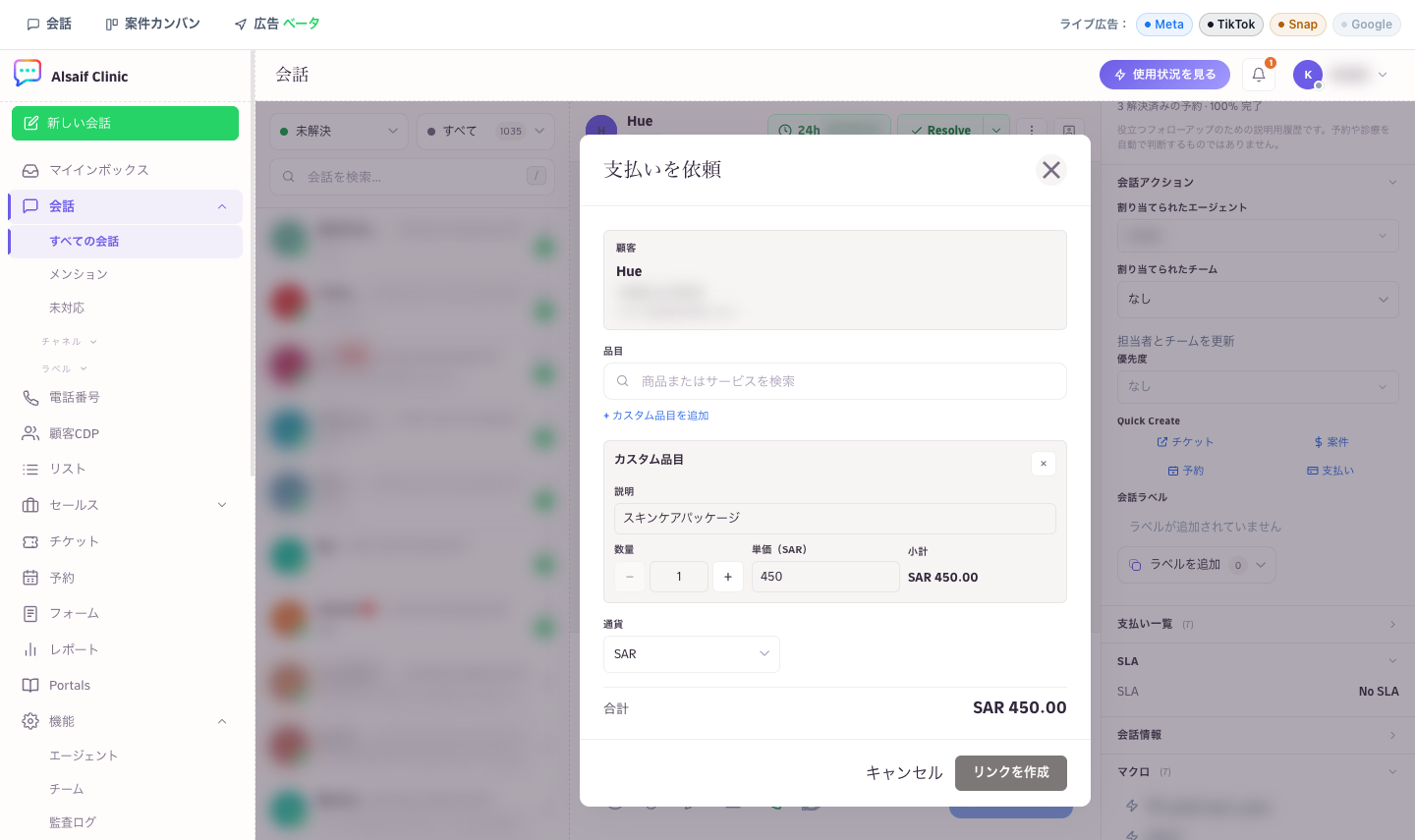Open Portals in sidebar
This screenshot has width=1415, height=840.
125,686
